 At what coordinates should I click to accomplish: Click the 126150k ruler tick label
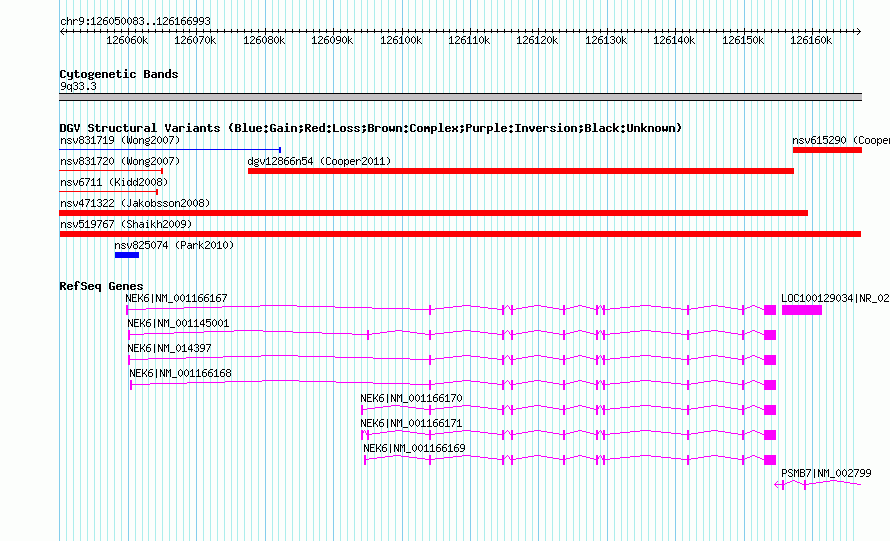click(743, 40)
